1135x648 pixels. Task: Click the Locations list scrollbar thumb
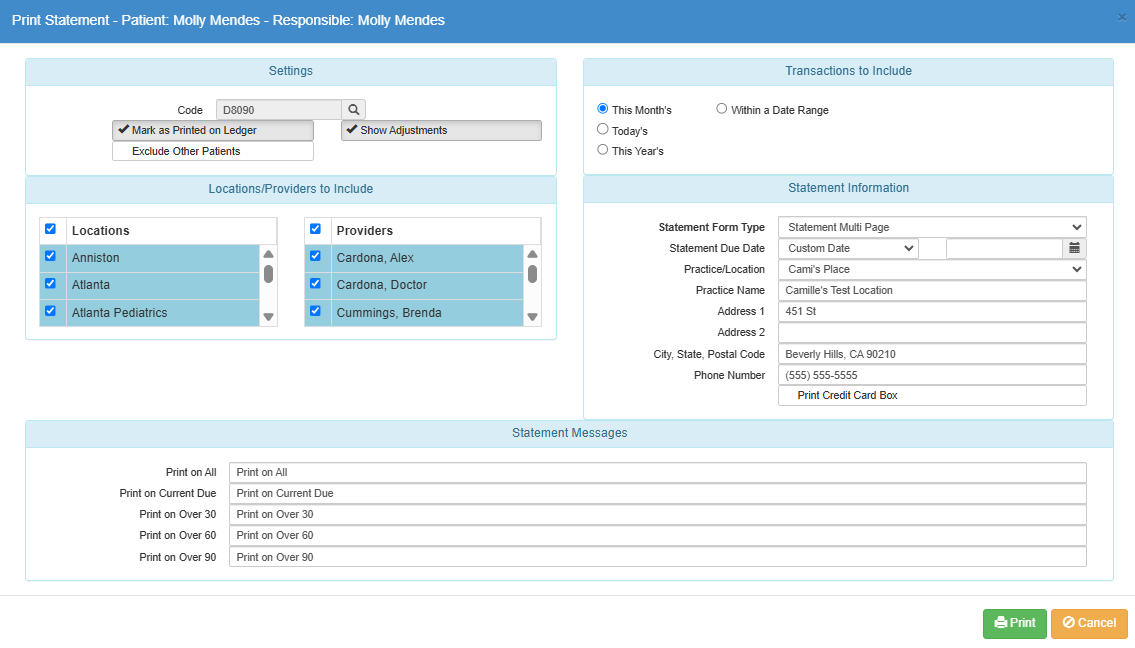click(x=269, y=274)
